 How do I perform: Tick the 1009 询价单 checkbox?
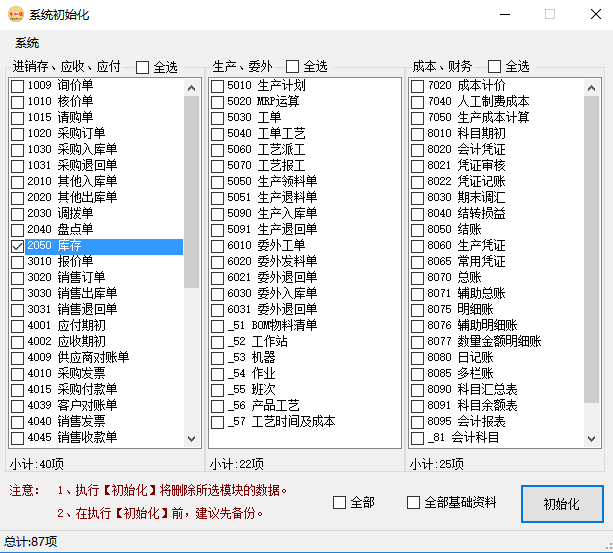(x=17, y=86)
